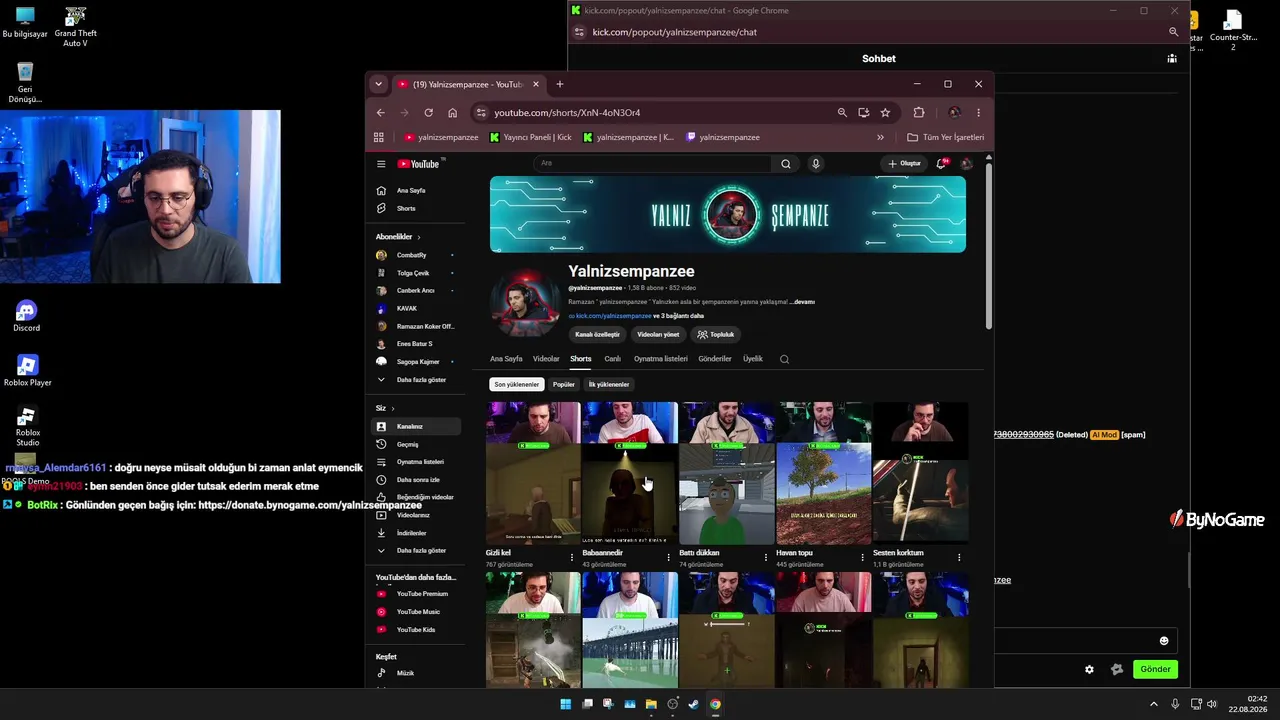1280x720 pixels.
Task: Click the YouTube search input field
Action: 654,164
